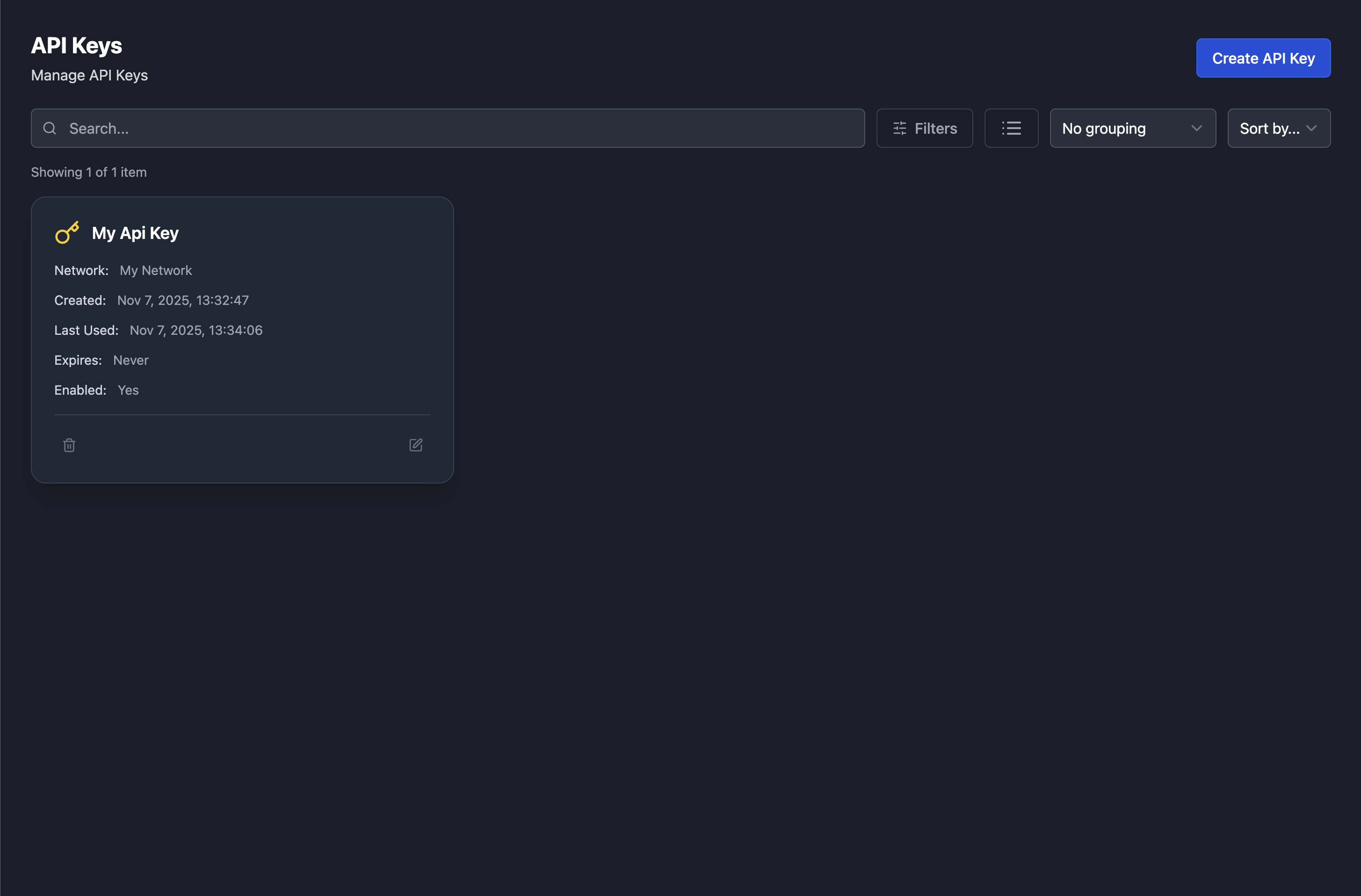Click the Expires value Never
1361x896 pixels.
tap(131, 360)
